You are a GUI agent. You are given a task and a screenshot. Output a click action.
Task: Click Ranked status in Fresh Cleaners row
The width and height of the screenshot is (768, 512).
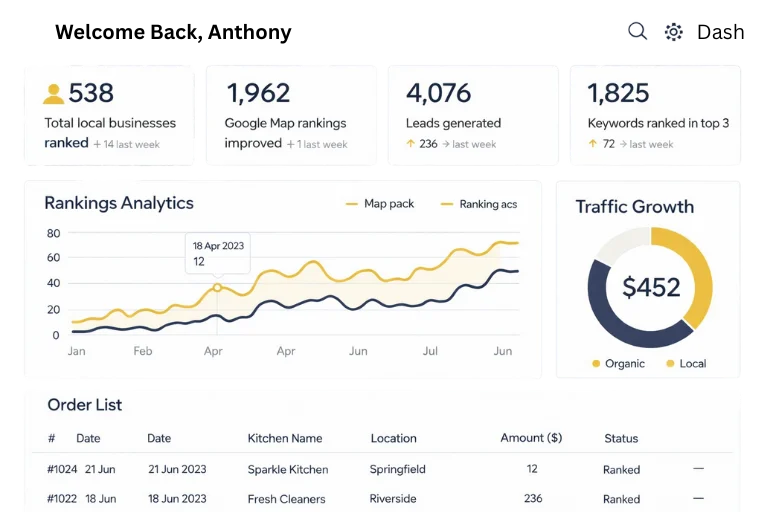coord(622,499)
